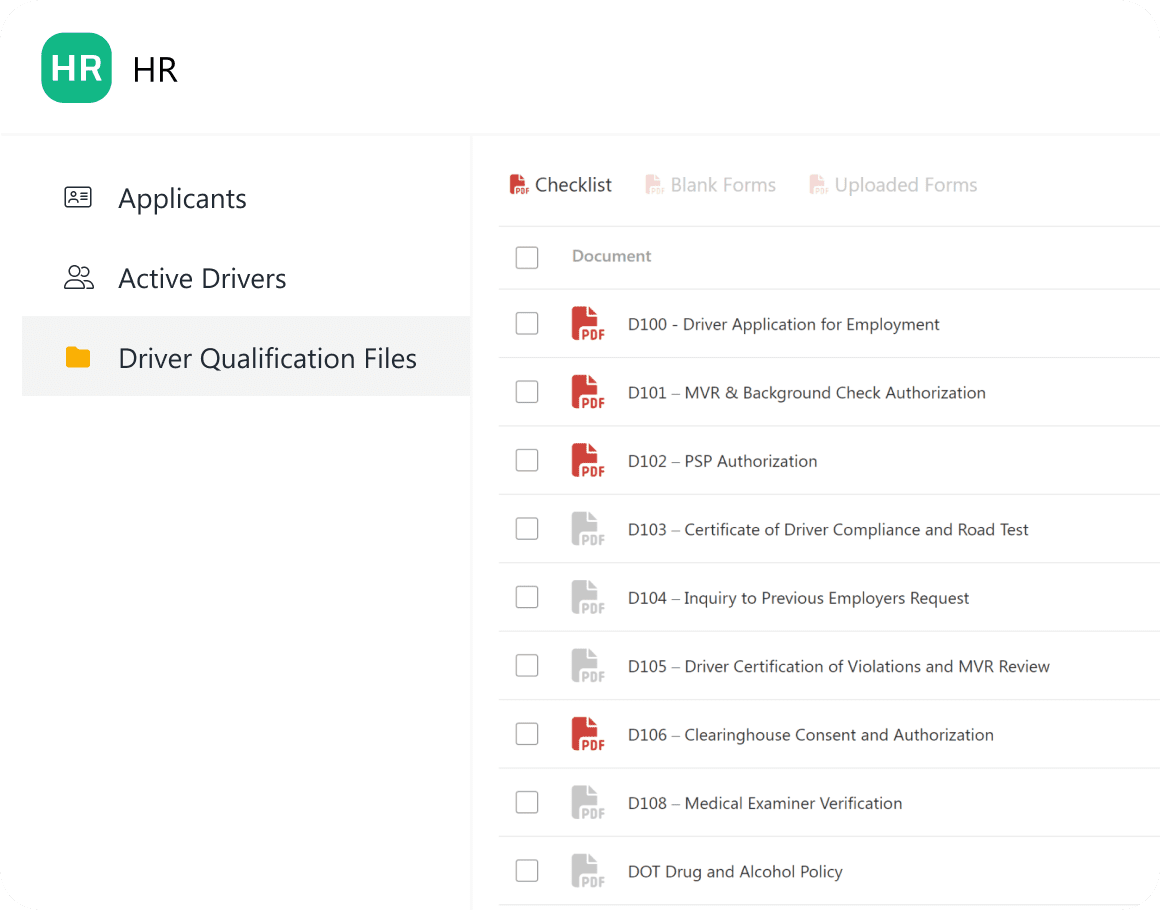This screenshot has height=910, width=1160.
Task: Open the Active Drivers section
Action: click(x=246, y=278)
